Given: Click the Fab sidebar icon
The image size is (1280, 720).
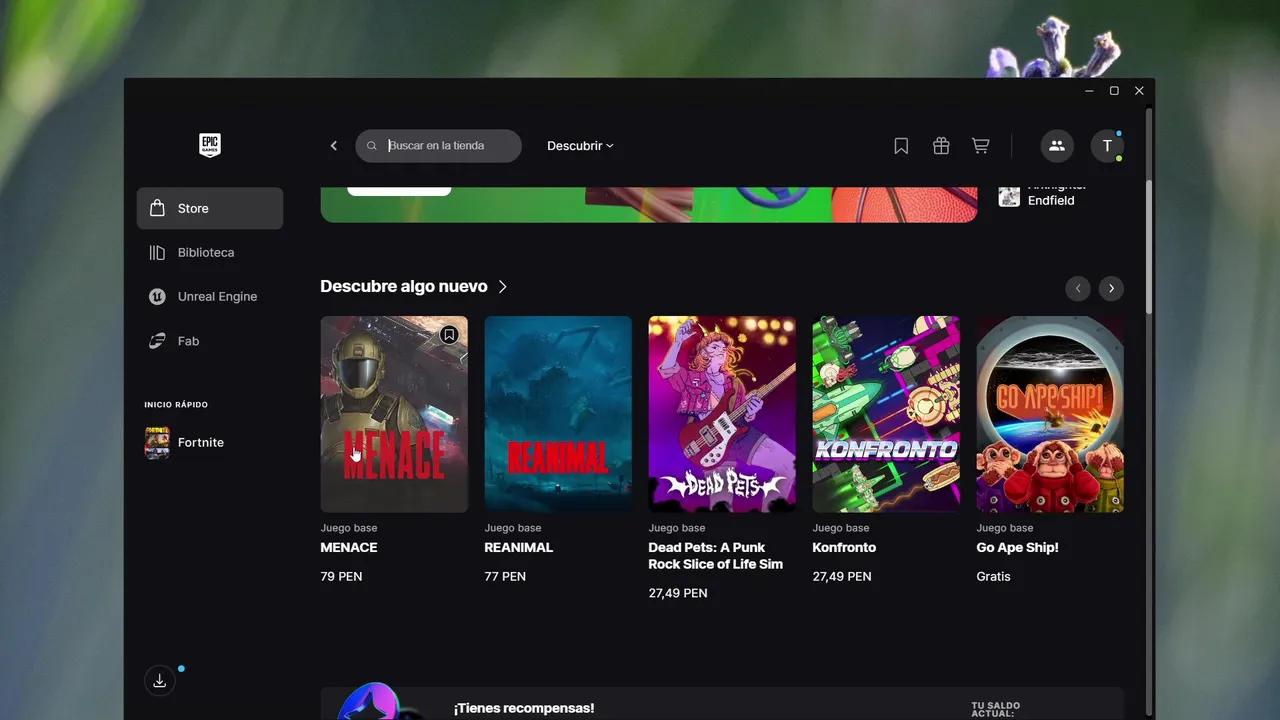Looking at the screenshot, I should [157, 341].
